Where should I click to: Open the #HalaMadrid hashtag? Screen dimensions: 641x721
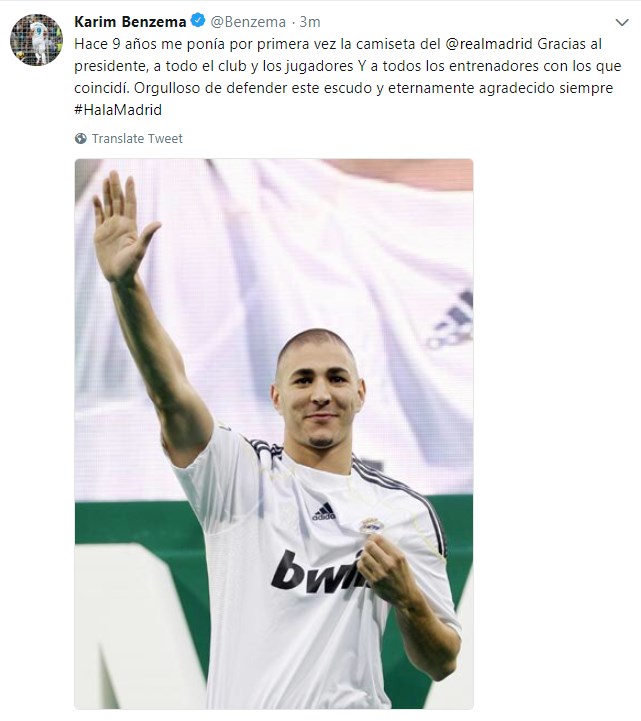click(118, 110)
